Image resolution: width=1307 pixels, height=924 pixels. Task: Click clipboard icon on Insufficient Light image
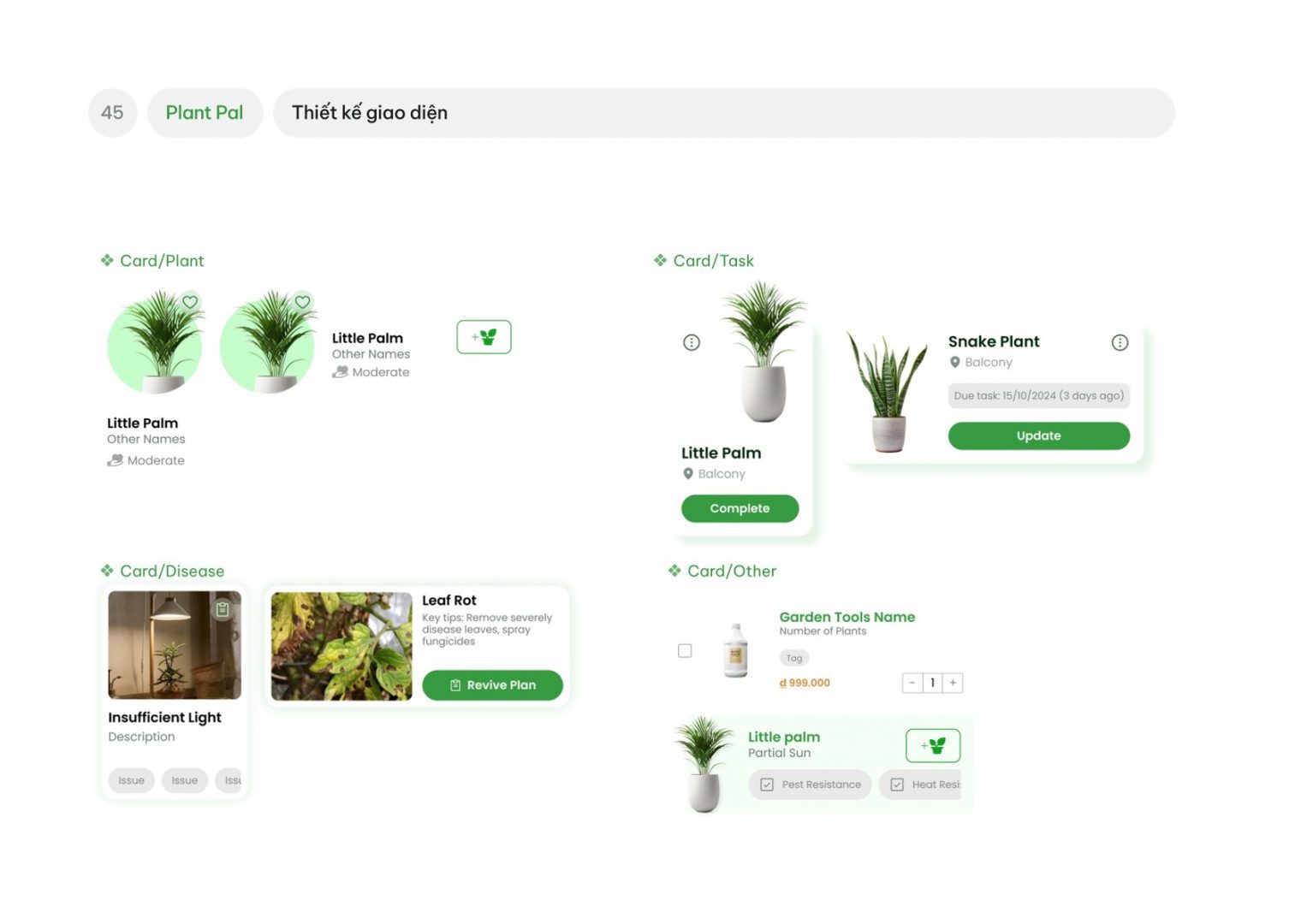pos(223,609)
